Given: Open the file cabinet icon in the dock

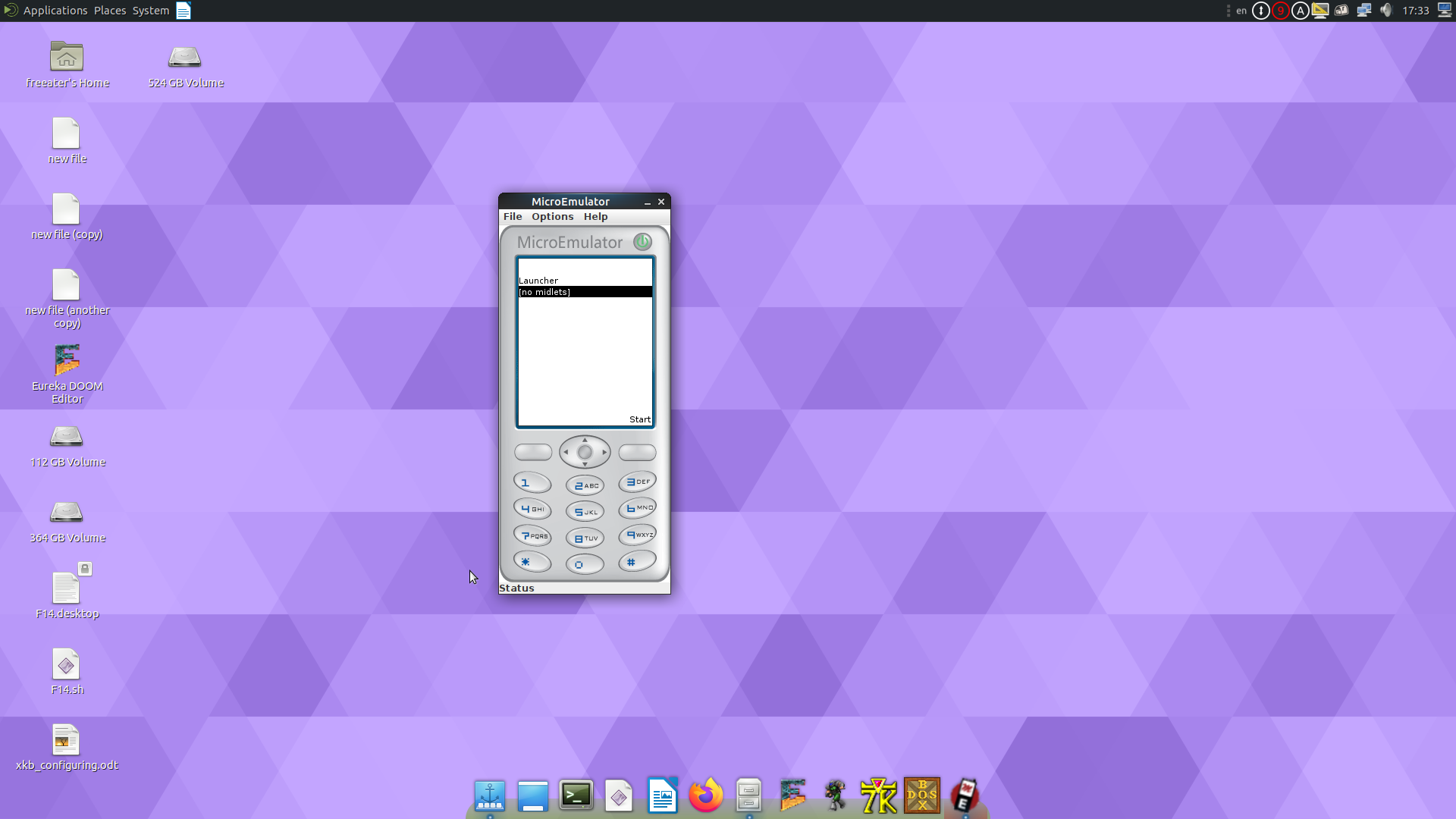Looking at the screenshot, I should pos(748,795).
